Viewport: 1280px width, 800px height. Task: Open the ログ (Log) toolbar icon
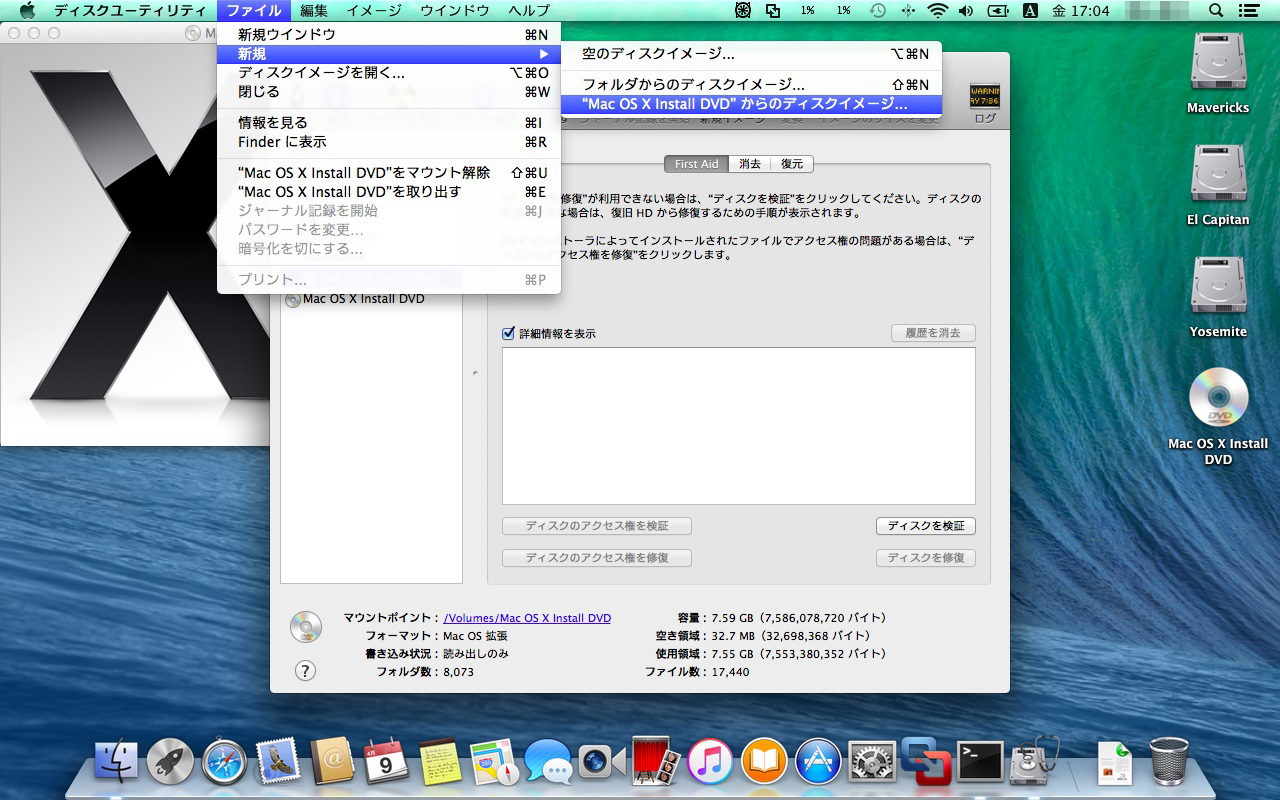(985, 97)
